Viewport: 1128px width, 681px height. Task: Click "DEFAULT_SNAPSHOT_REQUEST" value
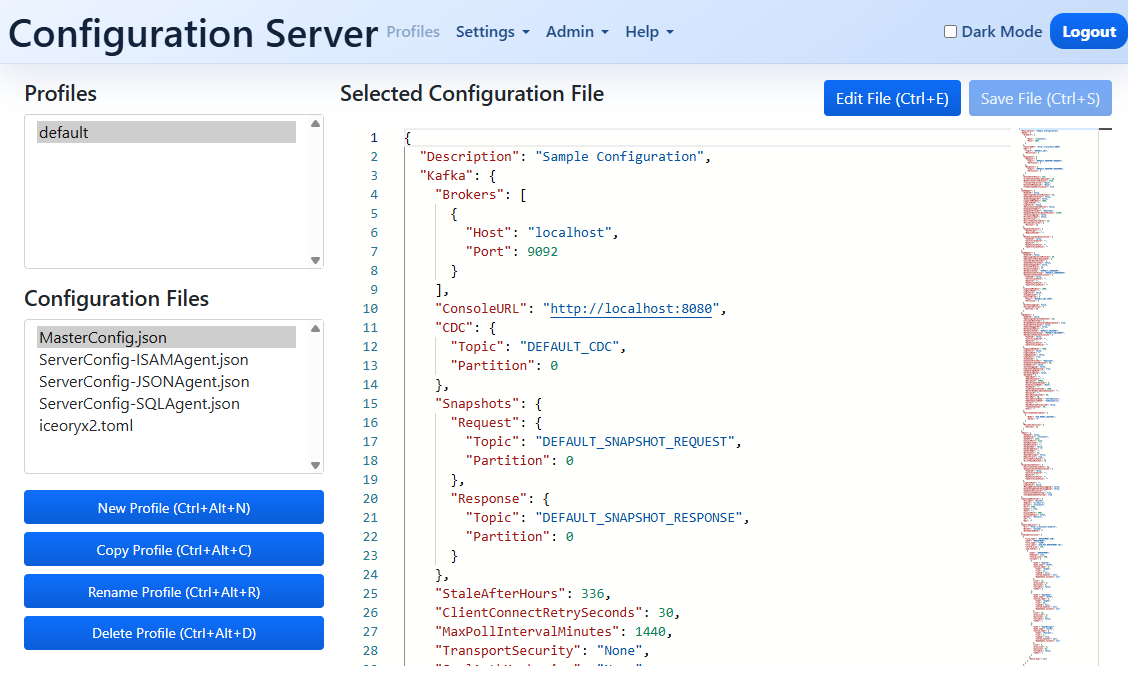tap(635, 442)
